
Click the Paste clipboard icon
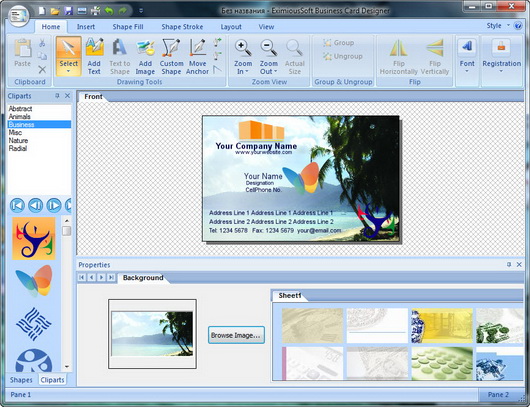click(x=23, y=53)
